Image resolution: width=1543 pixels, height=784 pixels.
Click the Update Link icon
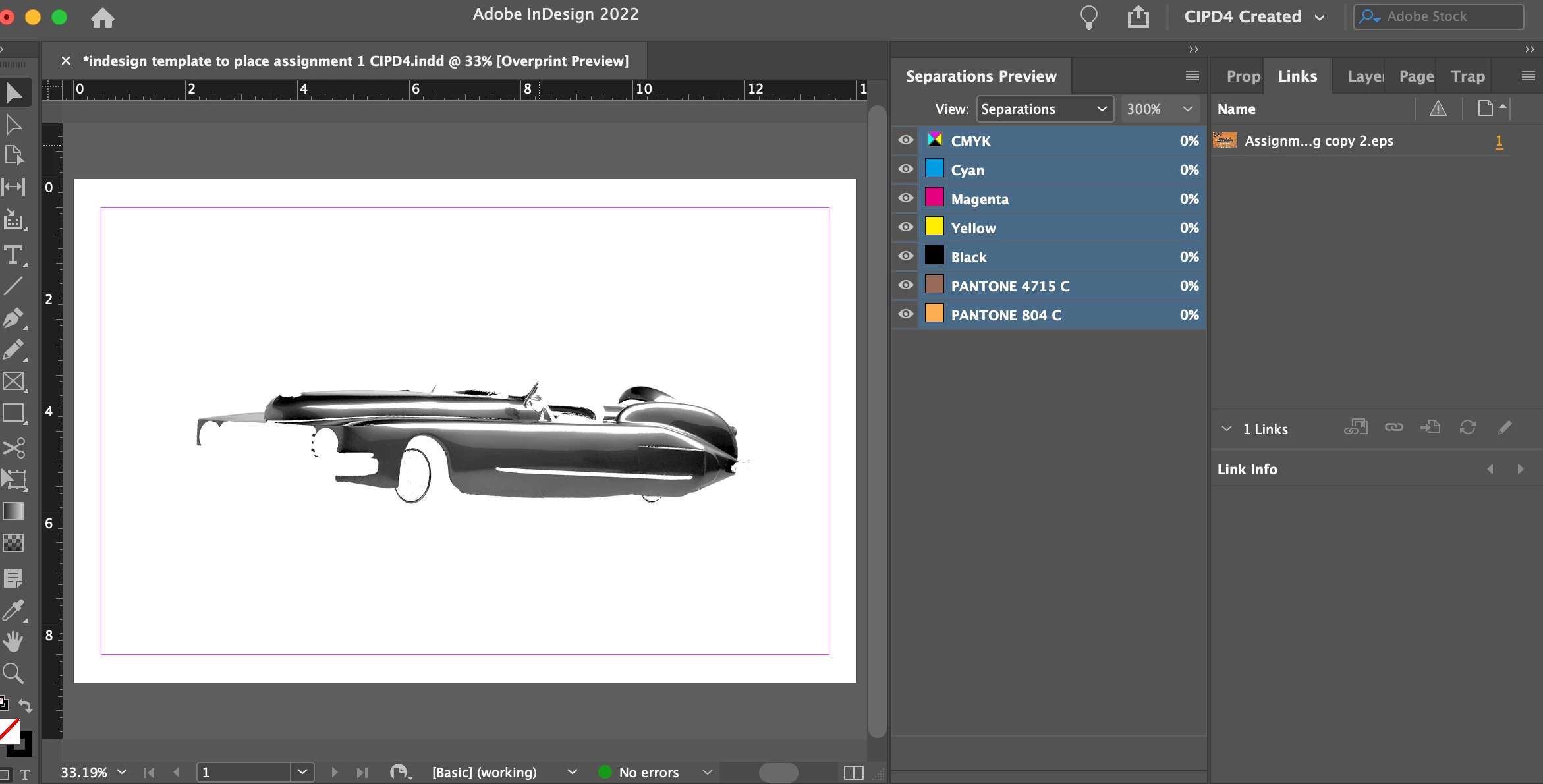tap(1467, 428)
